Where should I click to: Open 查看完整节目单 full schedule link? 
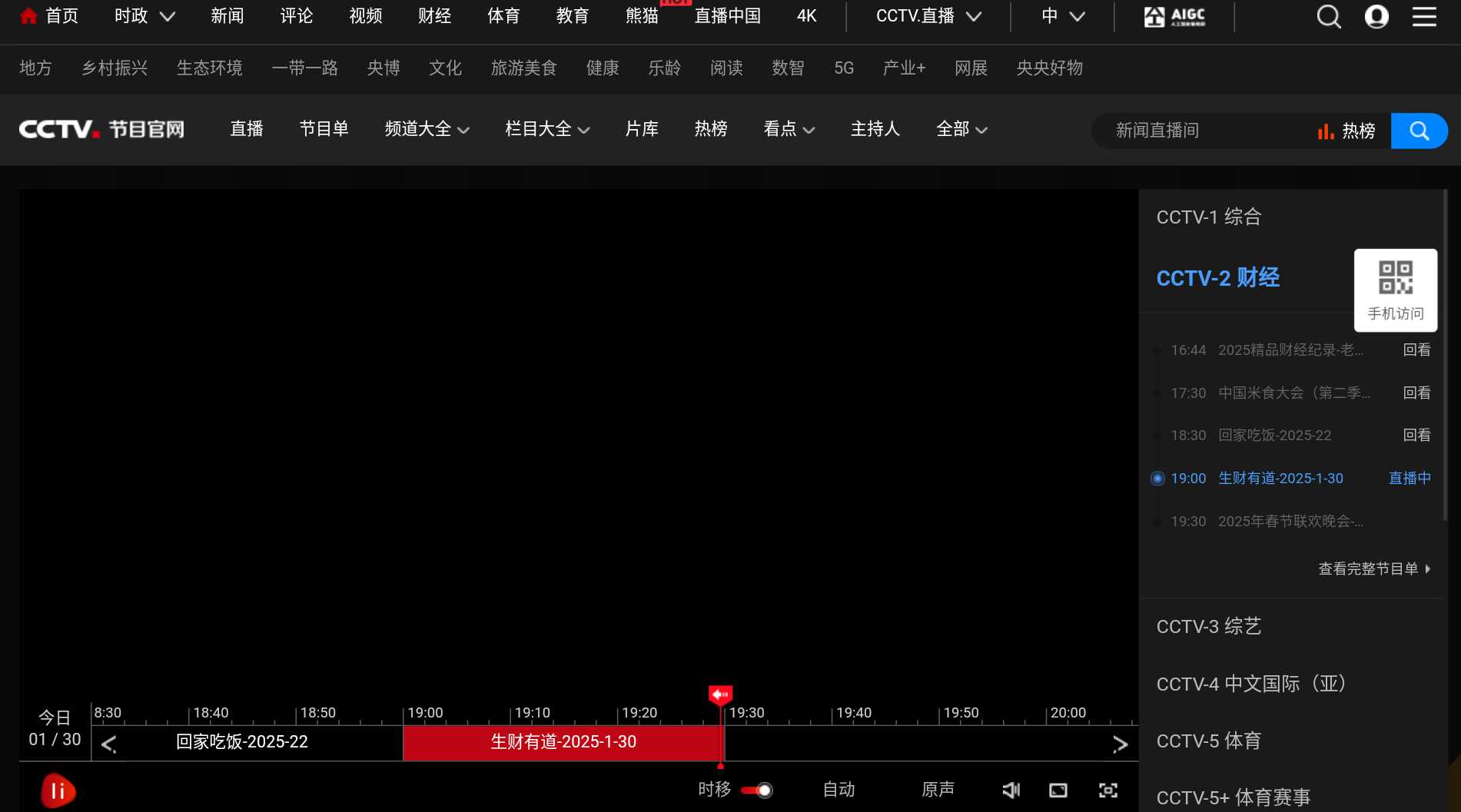1374,568
